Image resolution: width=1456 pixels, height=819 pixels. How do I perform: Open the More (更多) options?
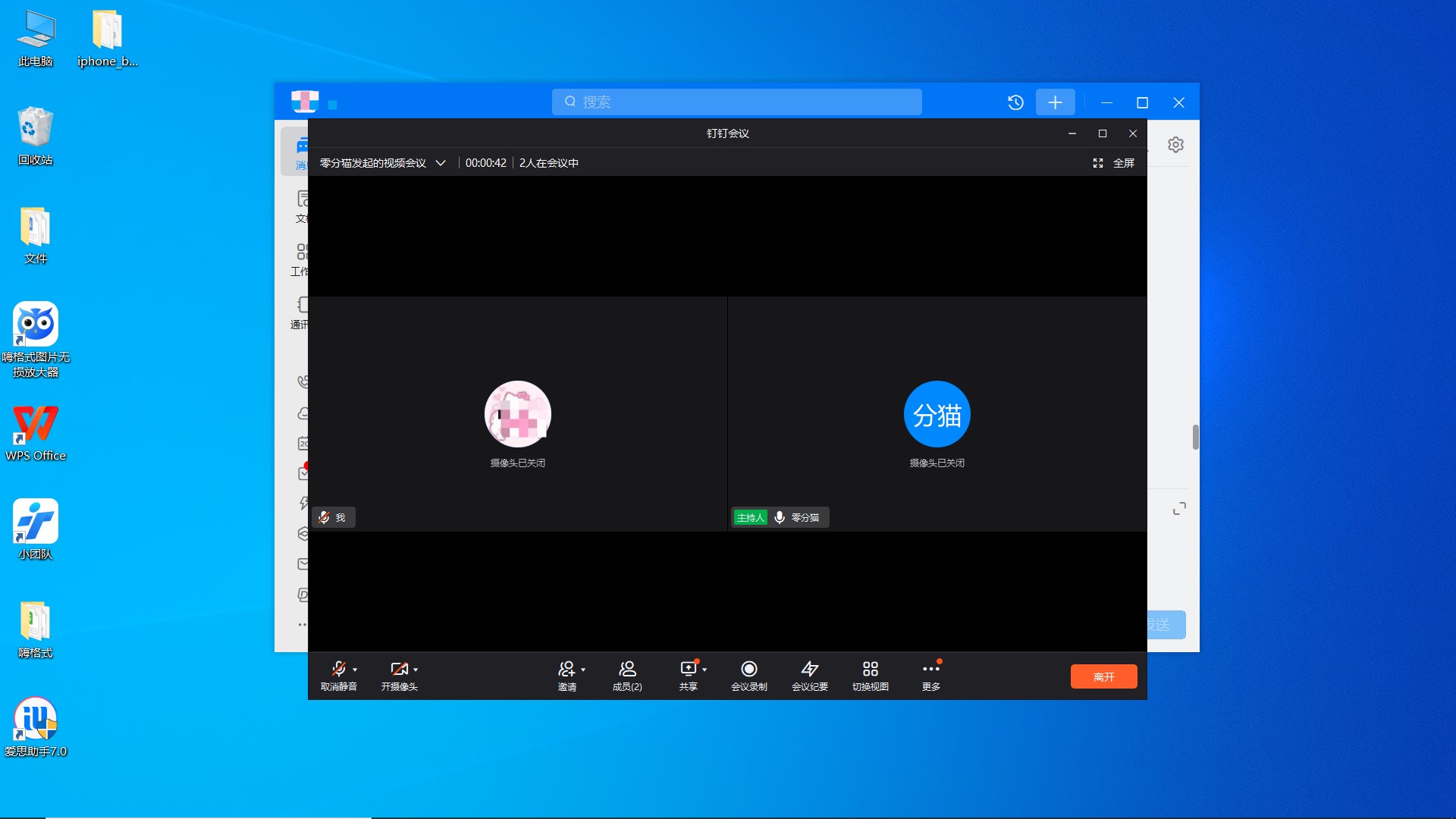click(x=930, y=670)
